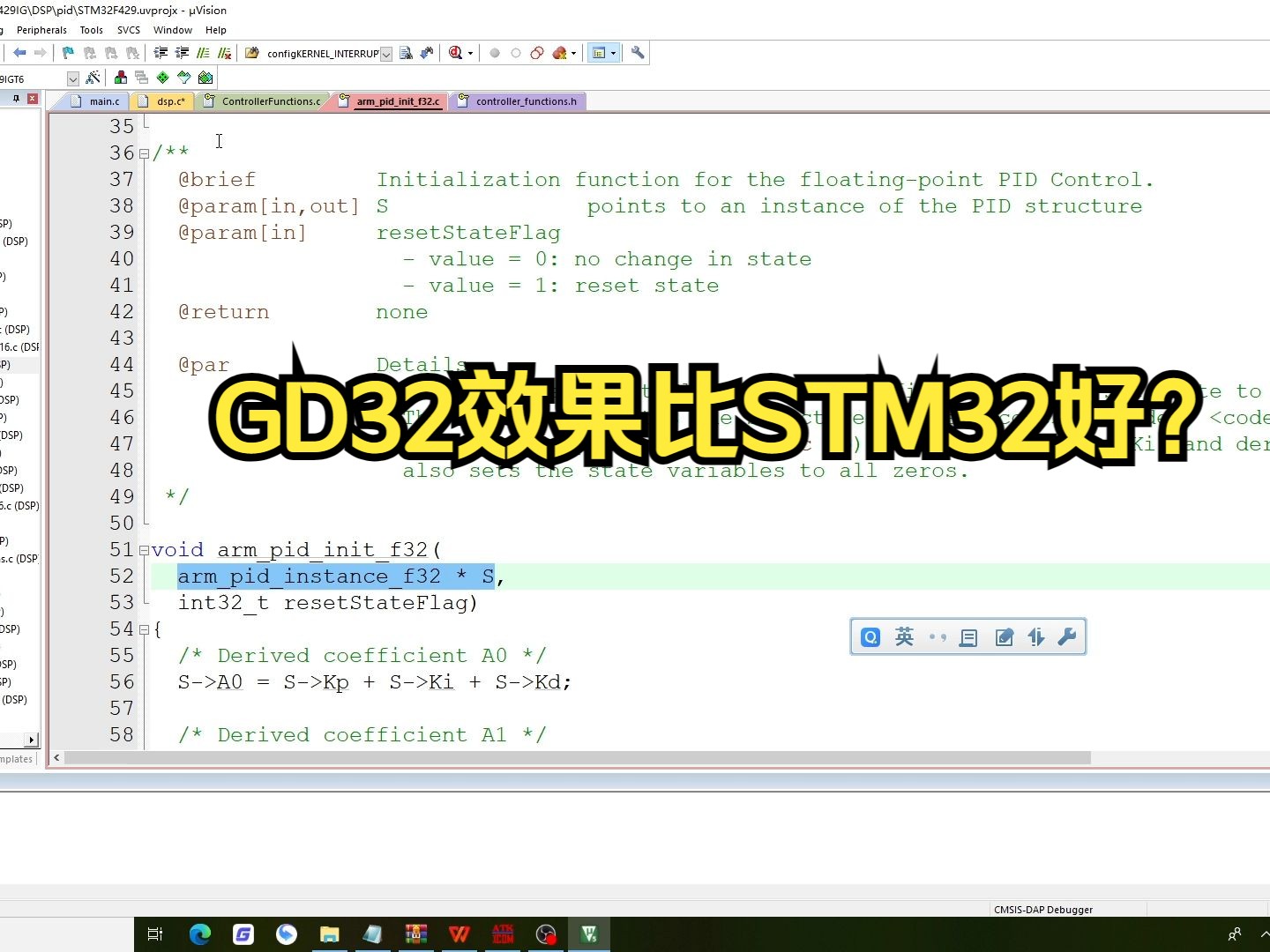Toggle bookmark using the flag icon
This screenshot has width=1270, height=952.
tap(68, 53)
